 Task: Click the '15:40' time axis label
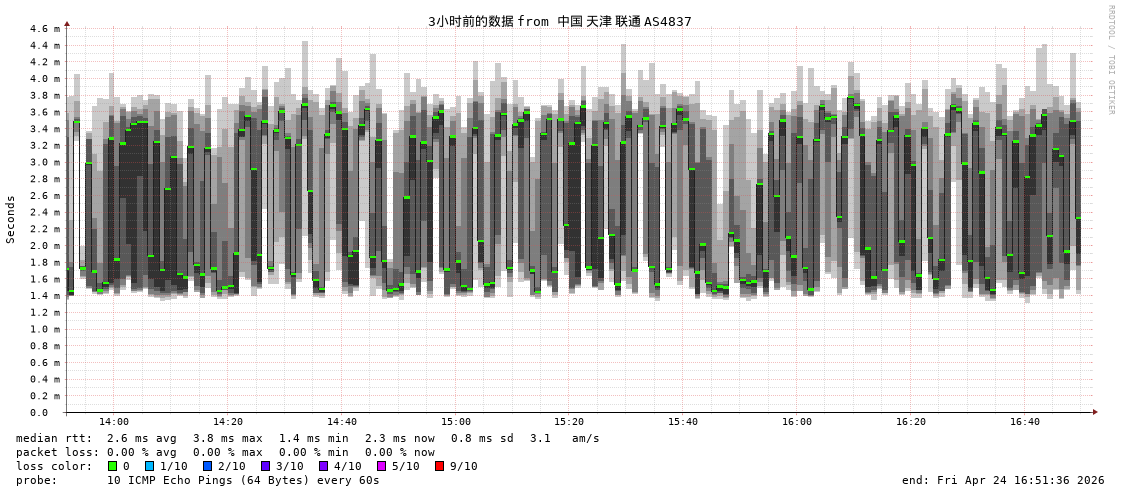click(683, 422)
